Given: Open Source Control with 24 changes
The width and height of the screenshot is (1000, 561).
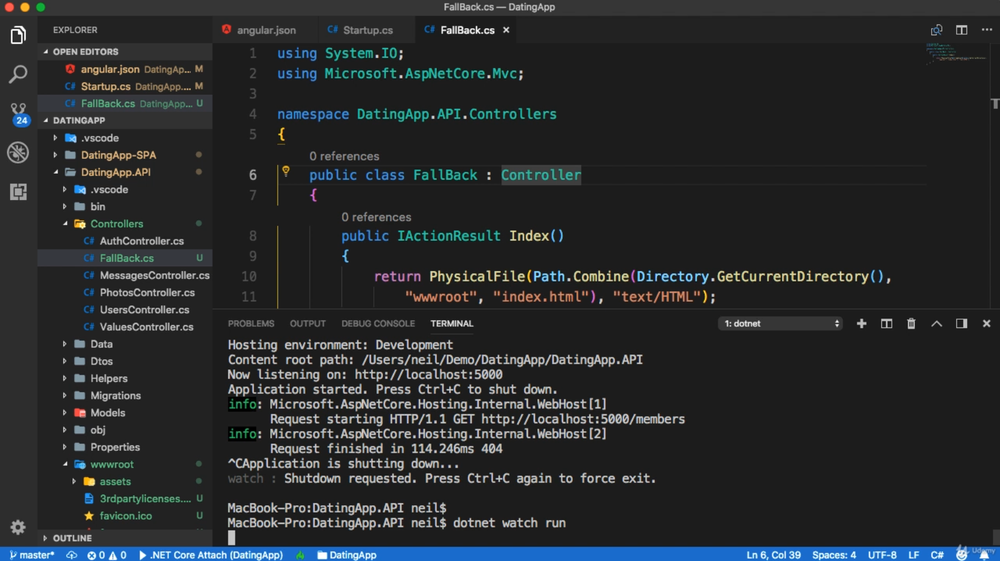Looking at the screenshot, I should pyautogui.click(x=18, y=113).
